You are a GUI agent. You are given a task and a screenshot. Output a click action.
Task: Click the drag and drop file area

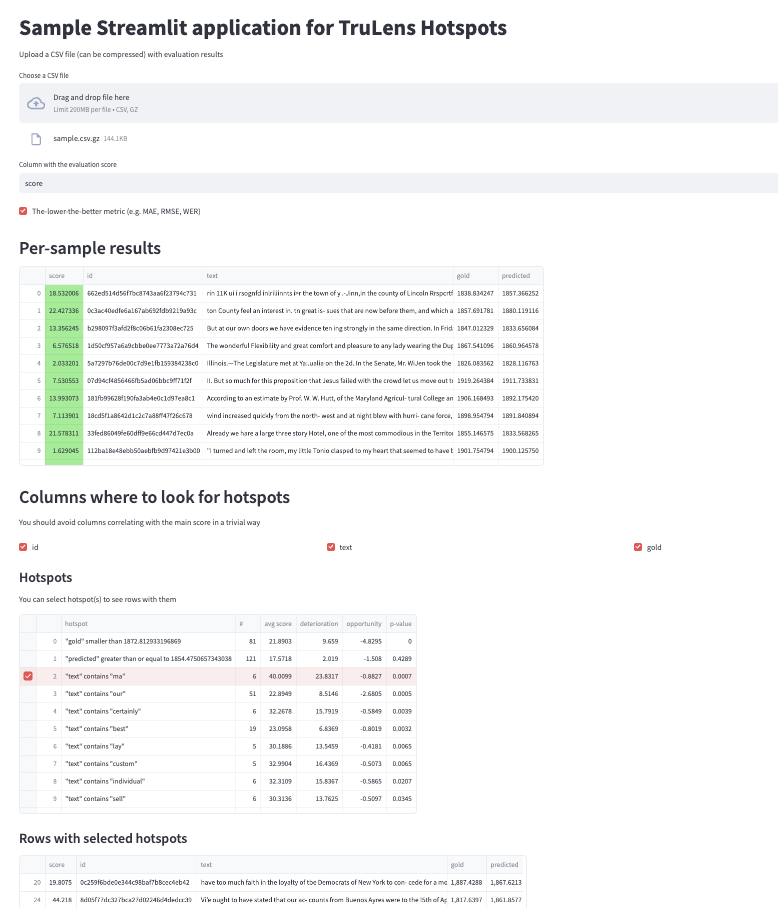(398, 103)
